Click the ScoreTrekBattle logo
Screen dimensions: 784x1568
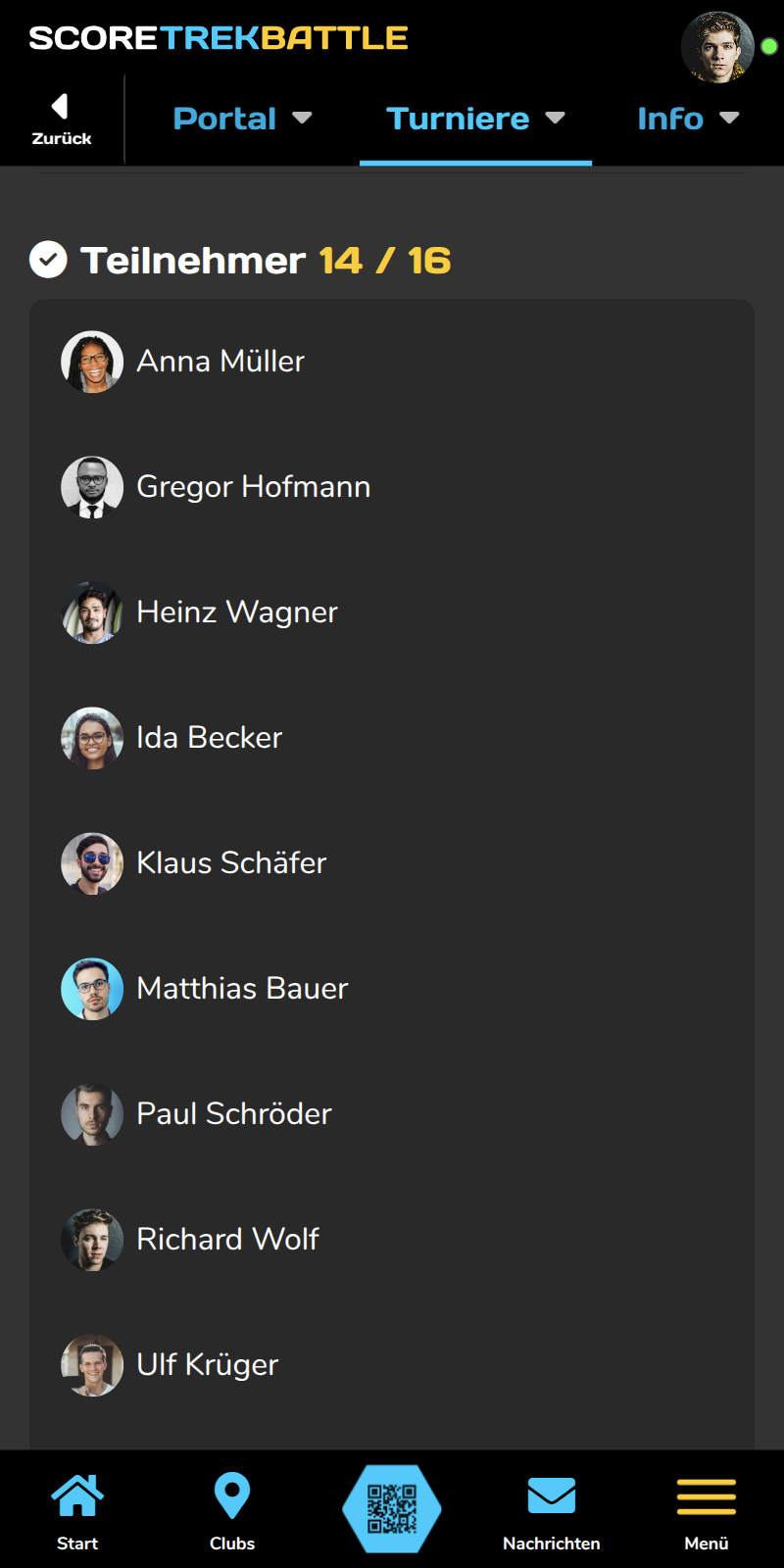click(x=219, y=38)
